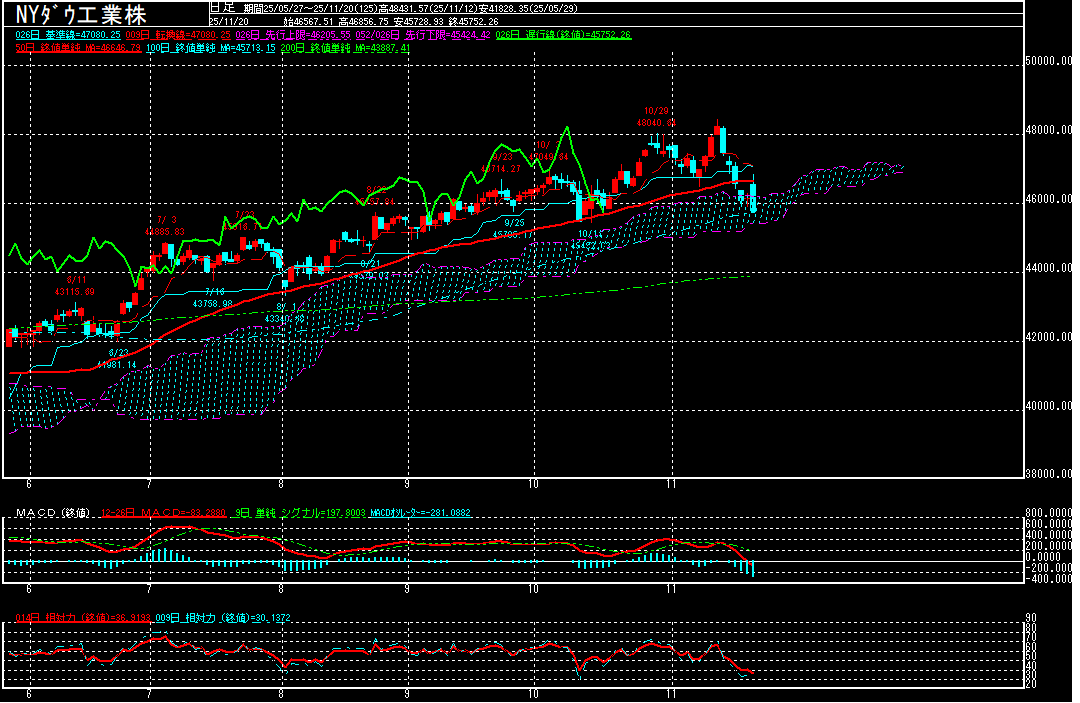Click the MACD (終値) panel title

point(52,513)
